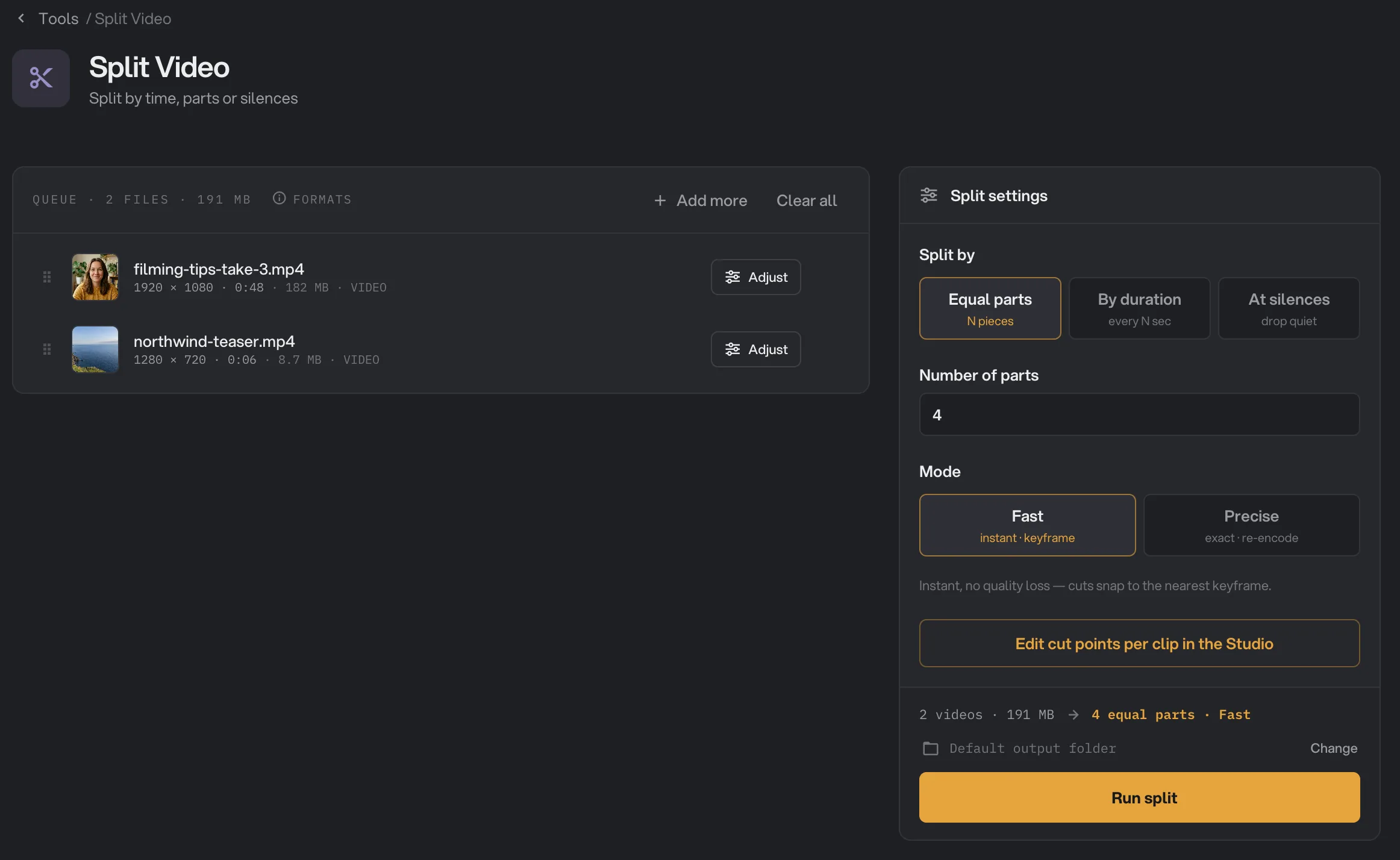Select Fast mode
1400x860 pixels.
[1028, 525]
